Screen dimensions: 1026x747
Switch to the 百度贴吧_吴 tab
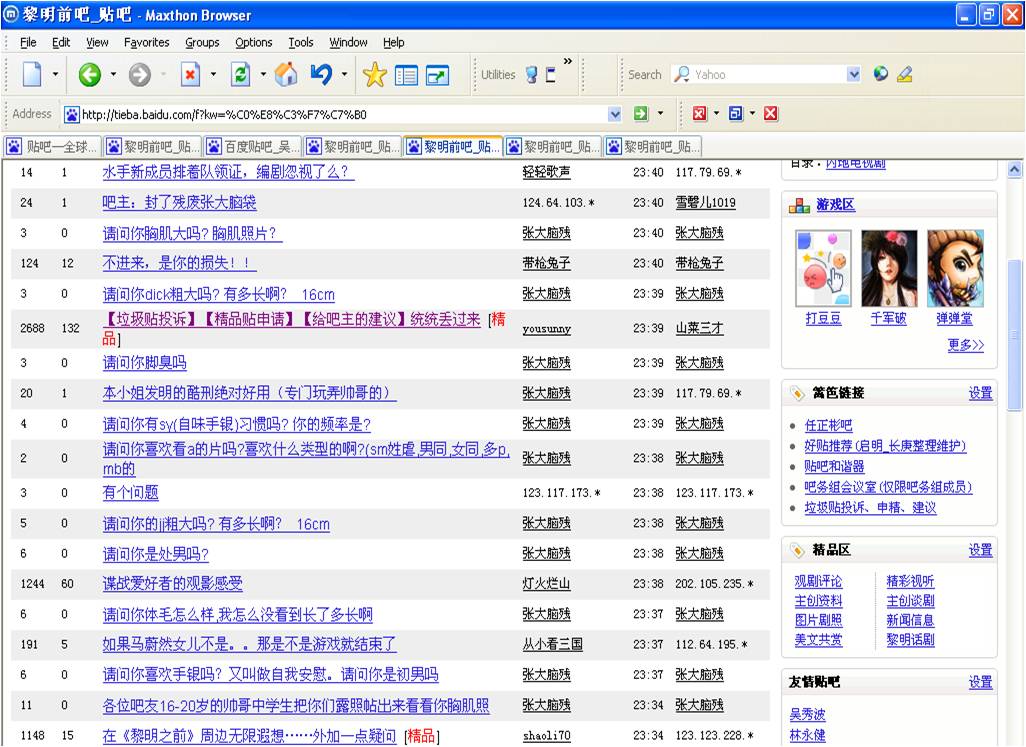(x=253, y=146)
